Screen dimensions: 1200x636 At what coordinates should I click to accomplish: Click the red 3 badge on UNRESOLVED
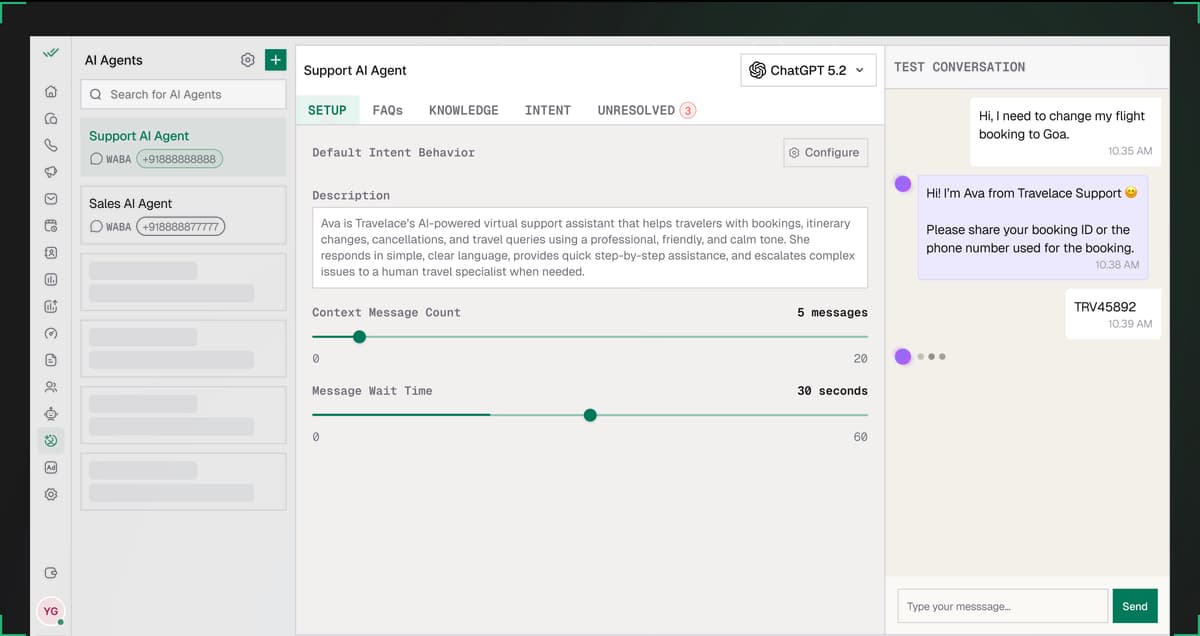tap(688, 110)
